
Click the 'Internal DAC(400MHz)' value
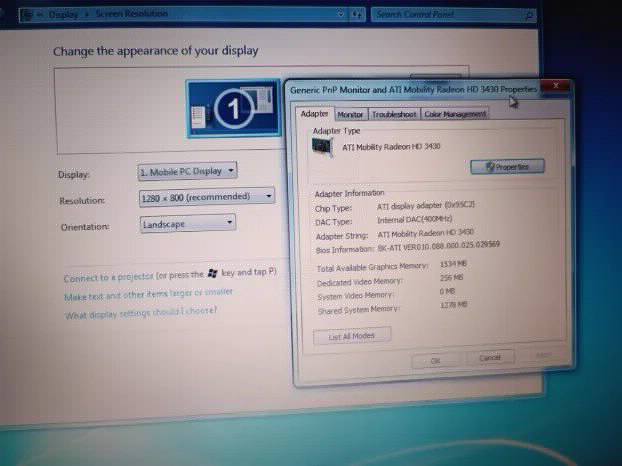pos(415,219)
